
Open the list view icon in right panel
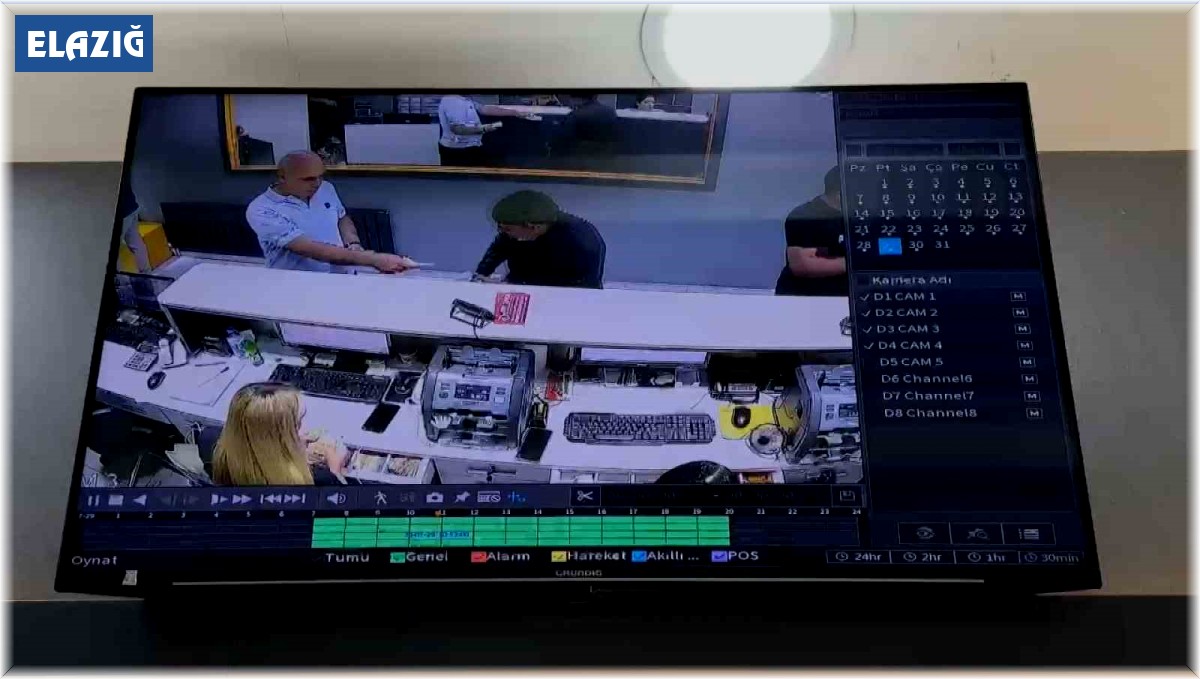coord(1027,535)
